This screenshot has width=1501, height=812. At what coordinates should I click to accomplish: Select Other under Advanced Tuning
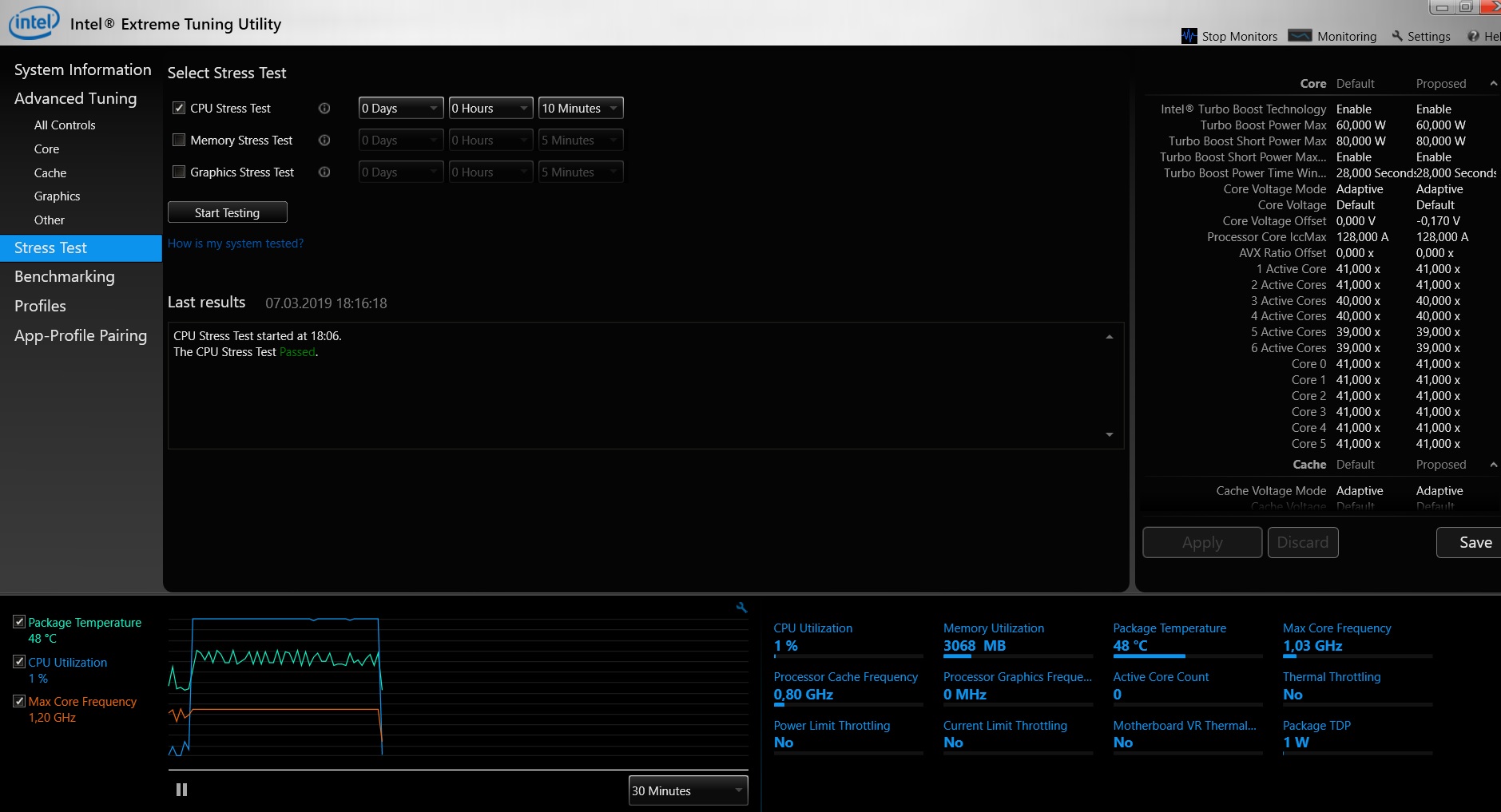(50, 220)
